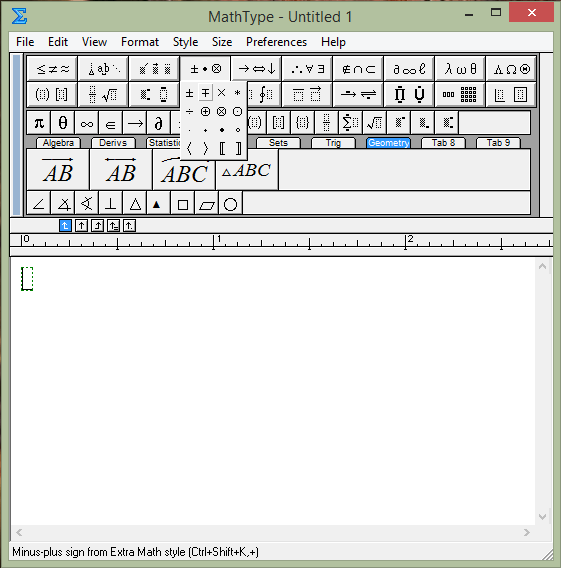The image size is (561, 568).
Task: Open the underbar and overbar templates palette
Action: [307, 95]
